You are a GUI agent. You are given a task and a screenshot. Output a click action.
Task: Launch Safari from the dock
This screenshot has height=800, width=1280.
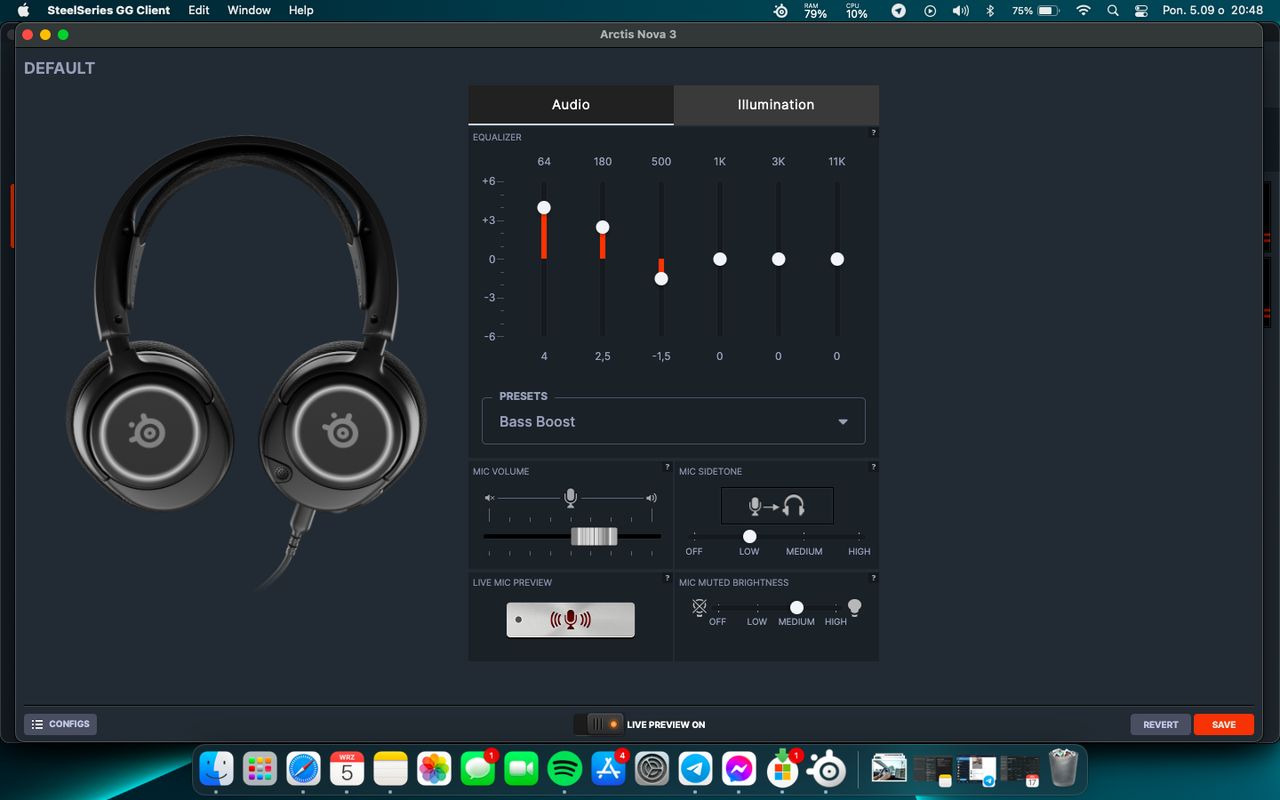pos(303,769)
